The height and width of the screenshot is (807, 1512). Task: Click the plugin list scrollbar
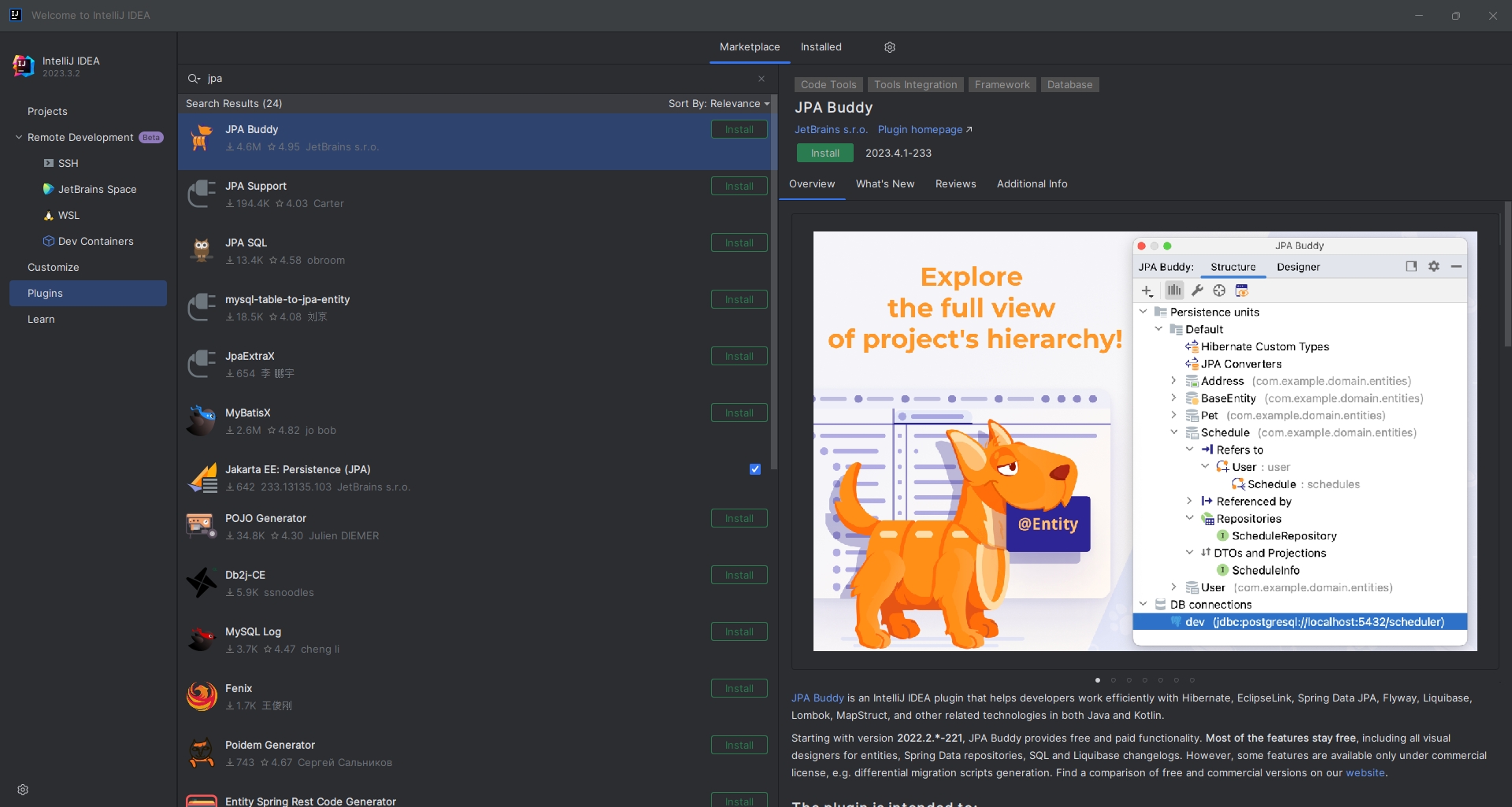click(x=774, y=283)
